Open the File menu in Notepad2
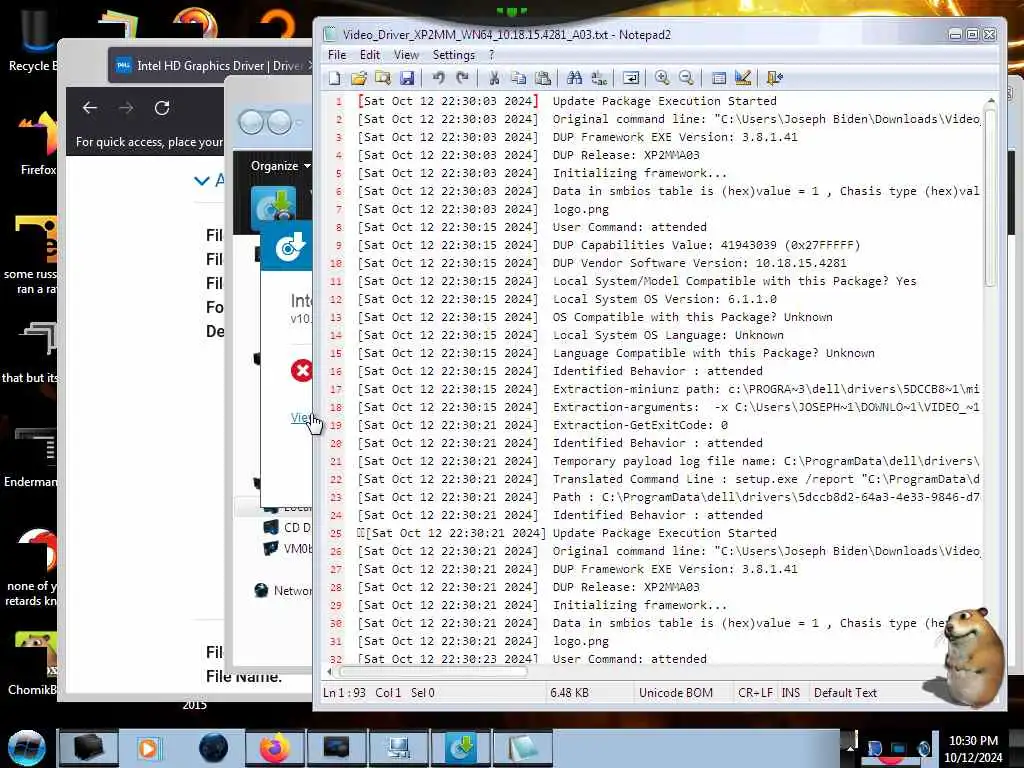This screenshot has height=768, width=1024. pyautogui.click(x=337, y=55)
